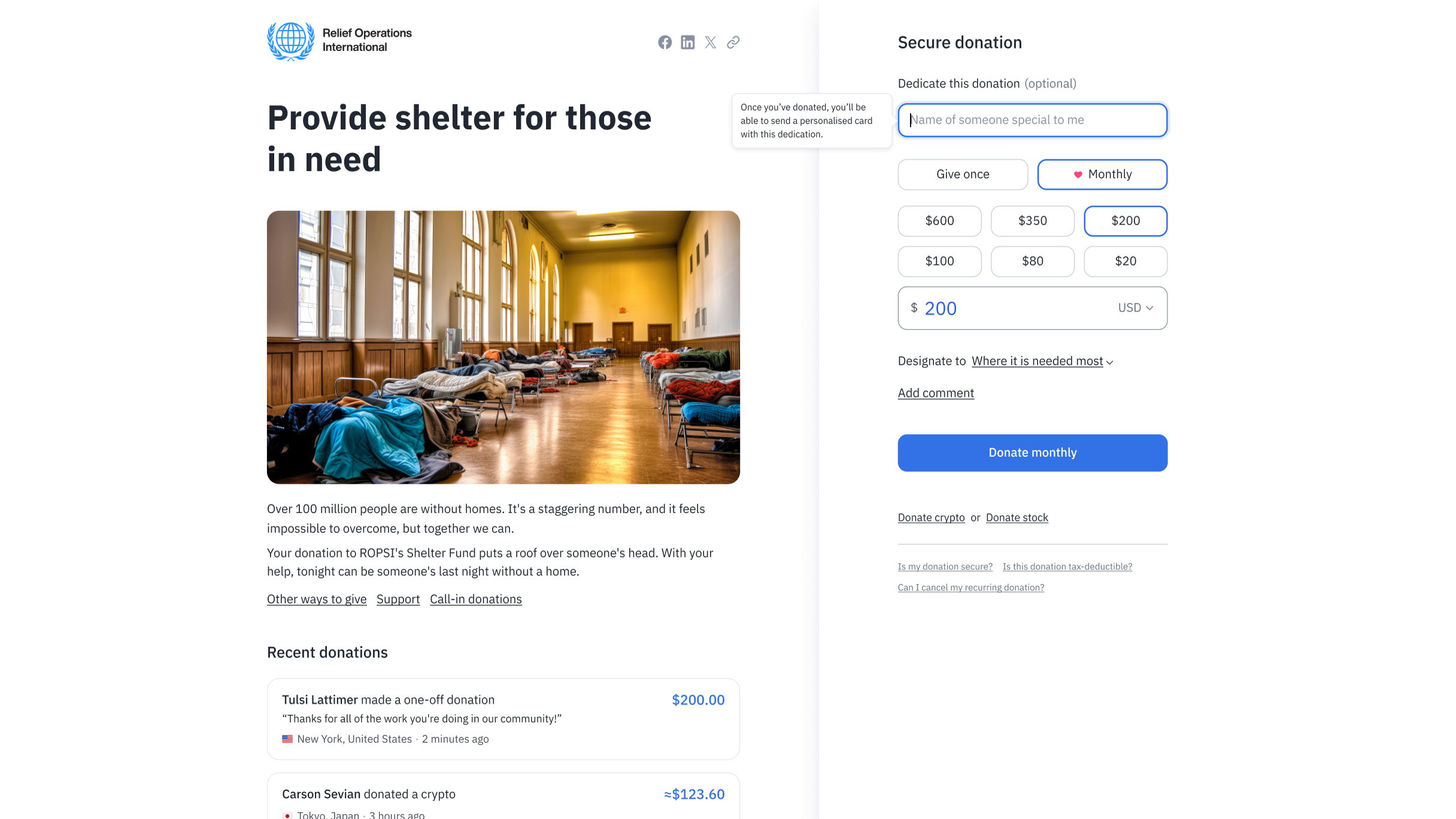Click the Facebook share icon
The height and width of the screenshot is (819, 1456).
tap(665, 42)
